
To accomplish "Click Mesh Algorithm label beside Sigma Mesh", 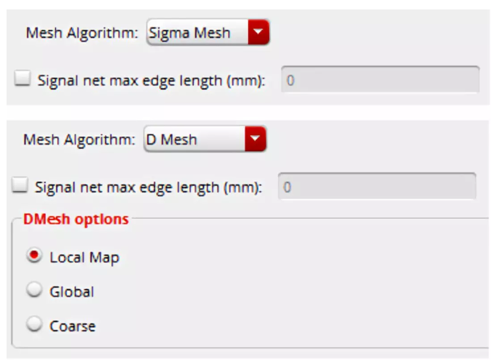I will pos(82,33).
